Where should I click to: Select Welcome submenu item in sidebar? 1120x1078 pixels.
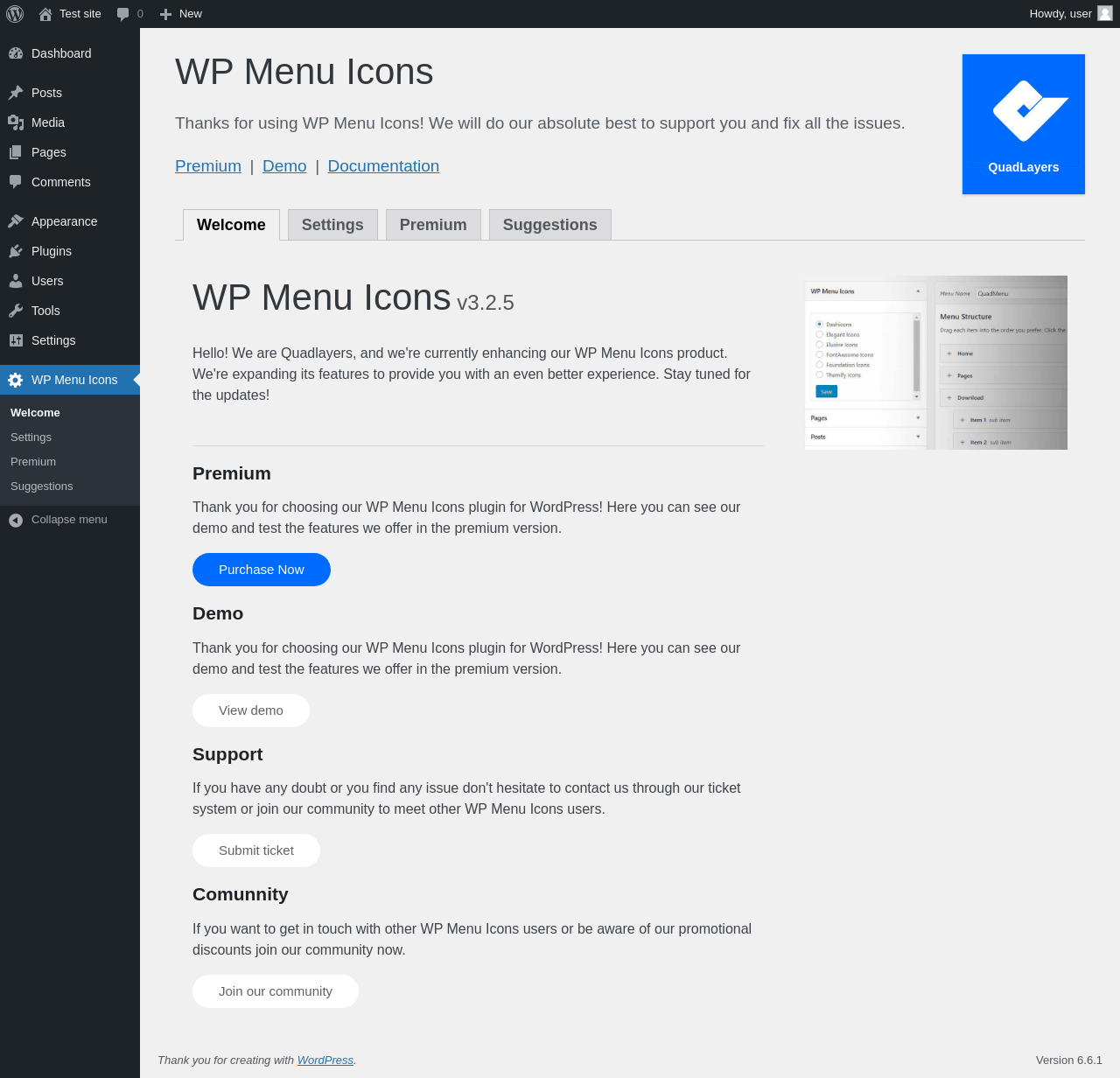pyautogui.click(x=70, y=413)
